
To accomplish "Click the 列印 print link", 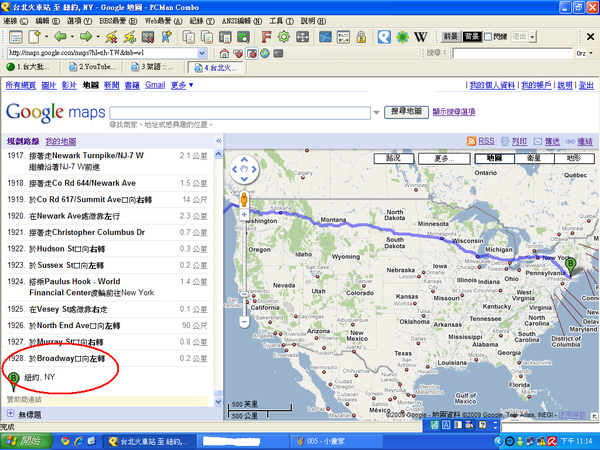I will 519,141.
